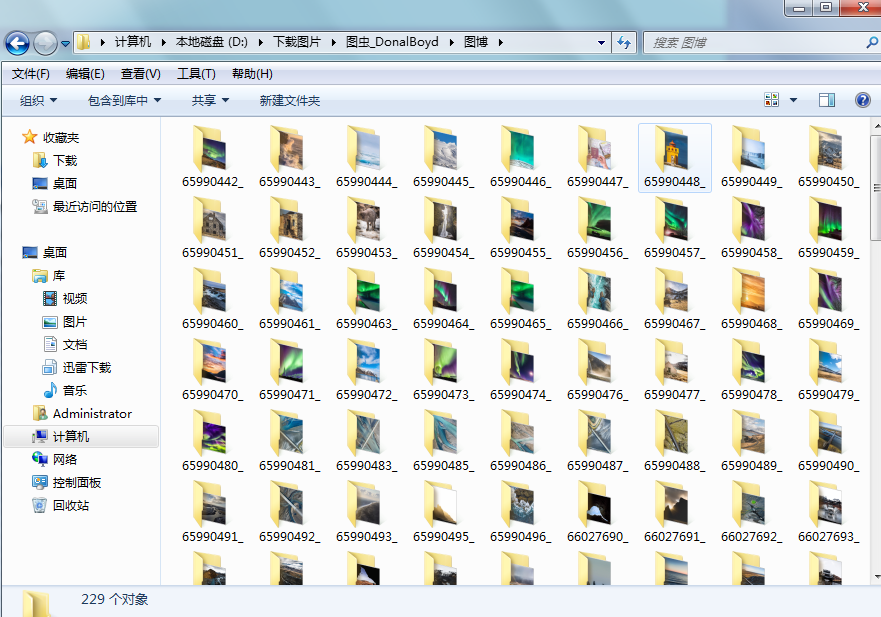Click the Refresh button beside address bar
Viewport: 881px width, 617px height.
(625, 43)
